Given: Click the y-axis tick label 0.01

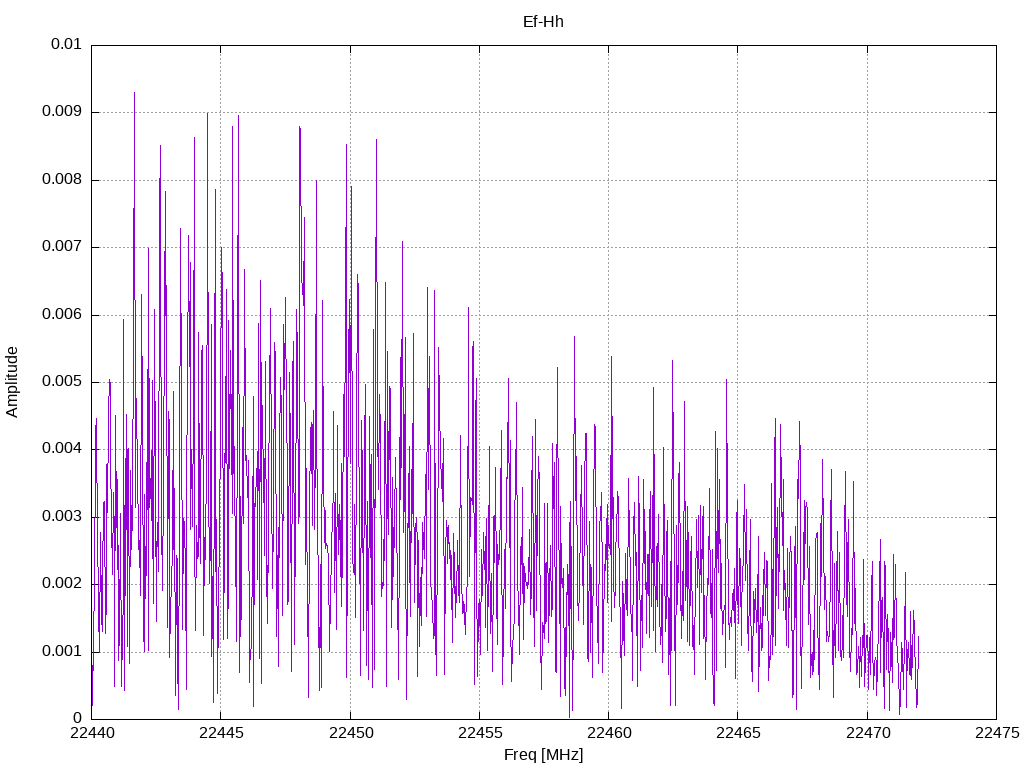Looking at the screenshot, I should pyautogui.click(x=66, y=44).
